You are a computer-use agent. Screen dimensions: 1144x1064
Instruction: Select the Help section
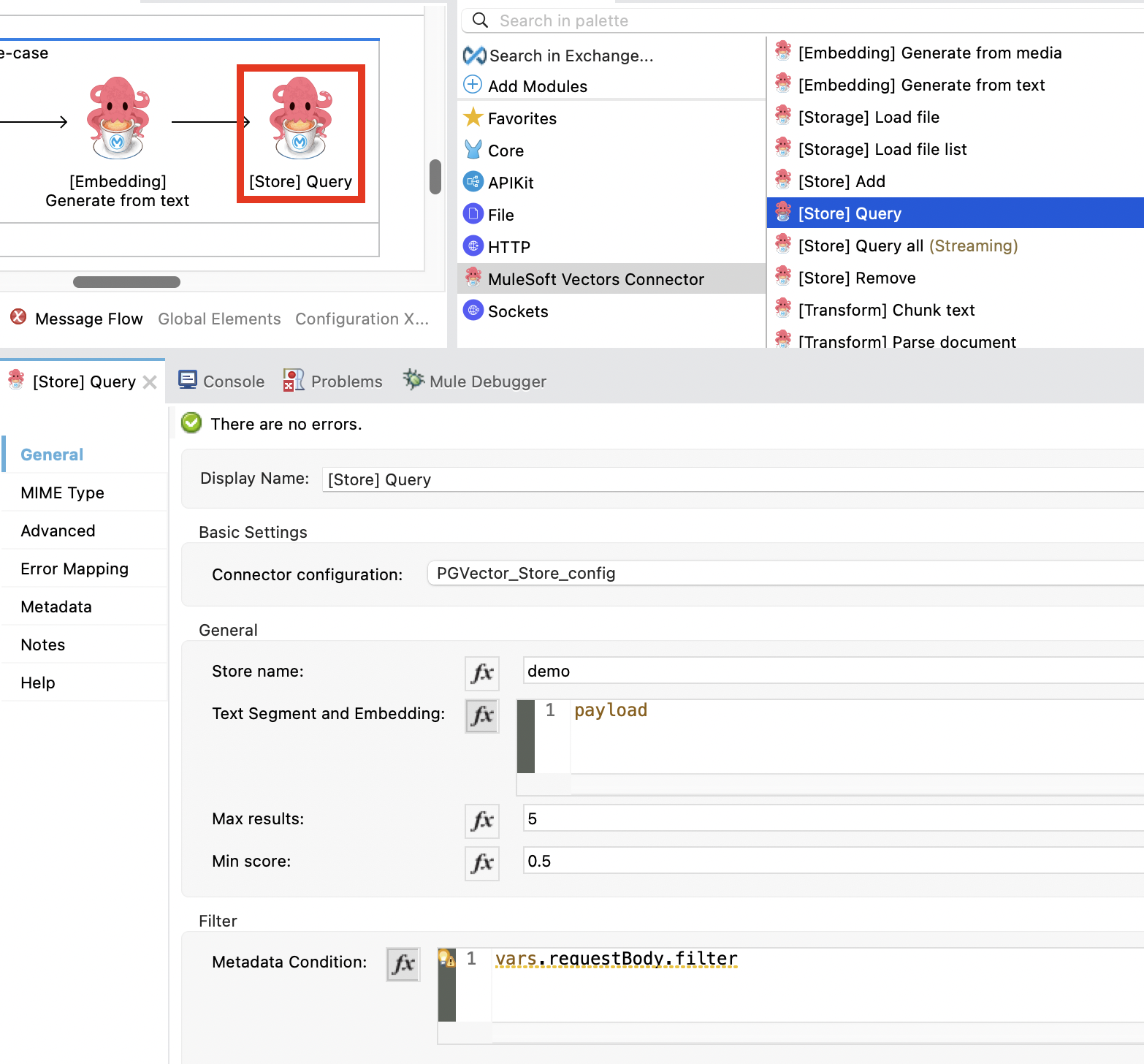(x=84, y=683)
